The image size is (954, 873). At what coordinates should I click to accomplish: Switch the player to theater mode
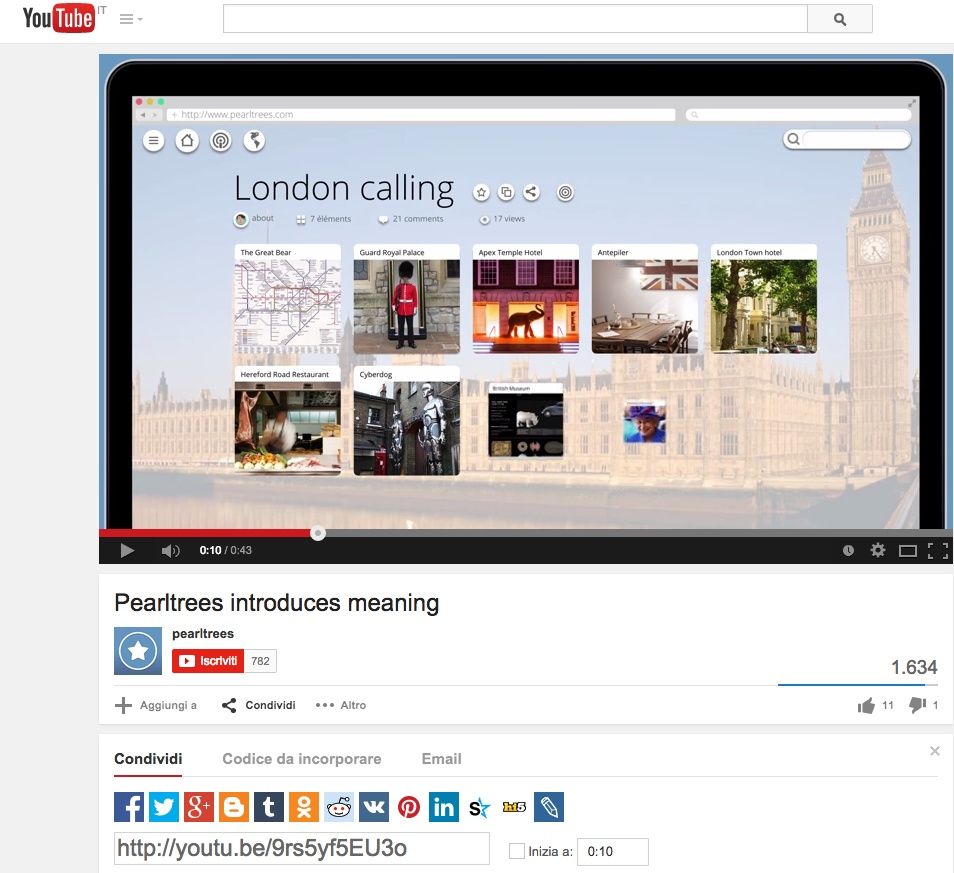[x=908, y=551]
